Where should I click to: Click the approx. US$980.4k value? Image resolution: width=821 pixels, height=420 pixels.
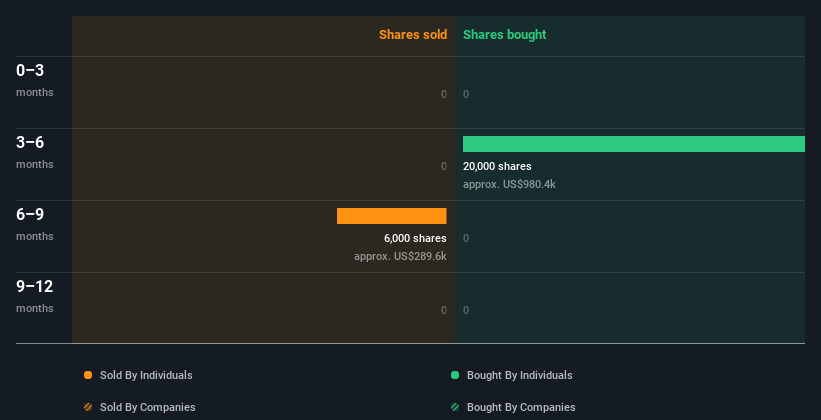click(x=509, y=184)
